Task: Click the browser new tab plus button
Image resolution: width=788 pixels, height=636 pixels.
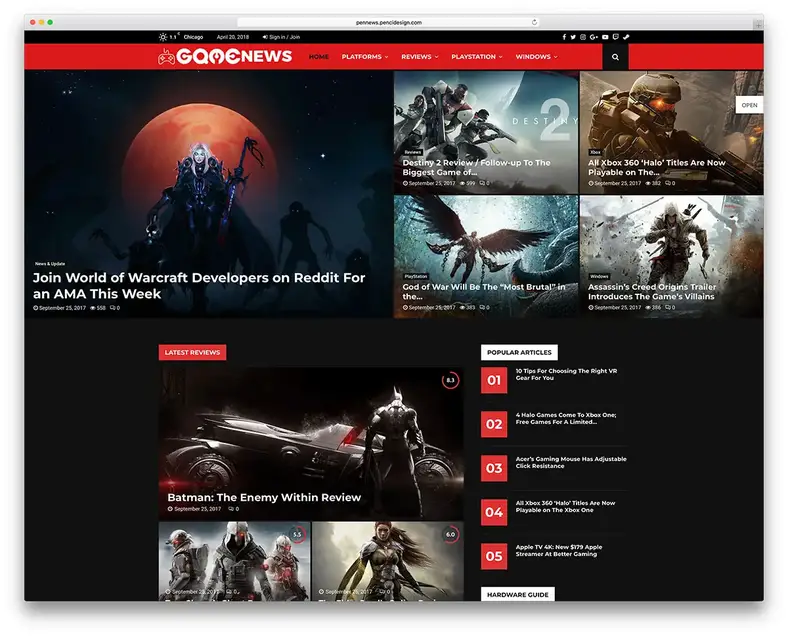Action: 758,23
